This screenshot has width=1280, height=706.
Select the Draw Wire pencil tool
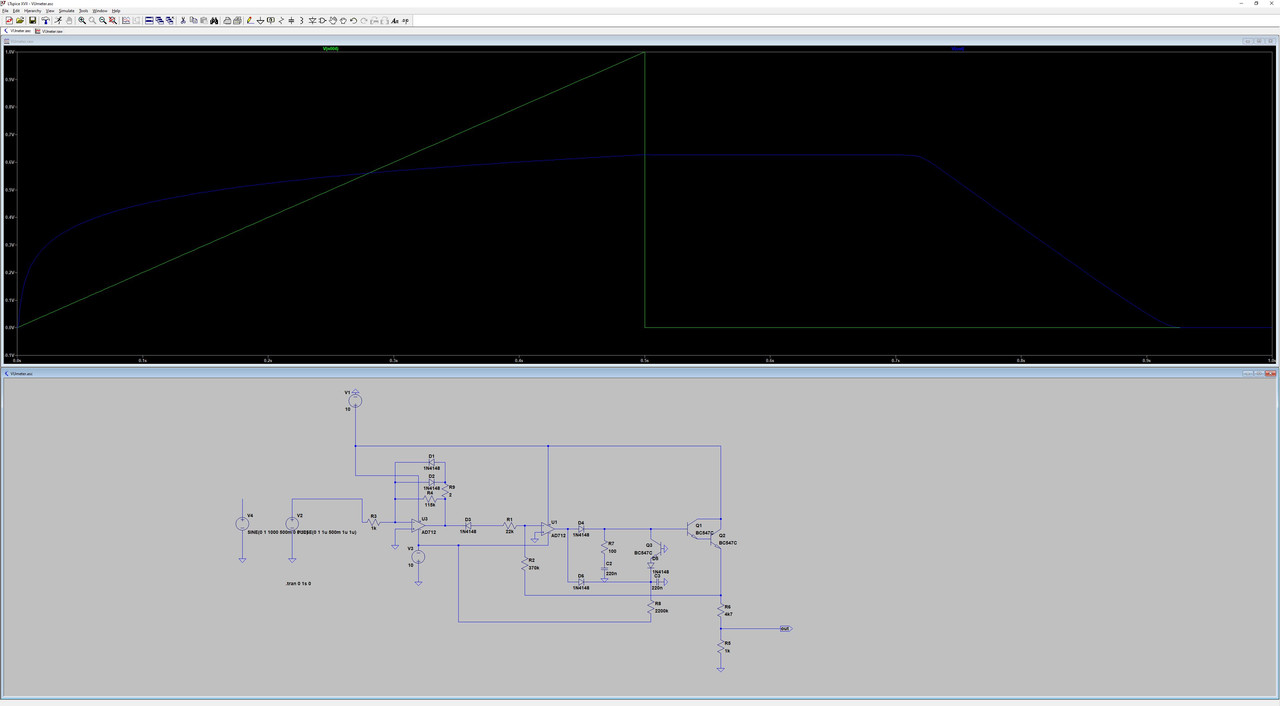click(249, 20)
